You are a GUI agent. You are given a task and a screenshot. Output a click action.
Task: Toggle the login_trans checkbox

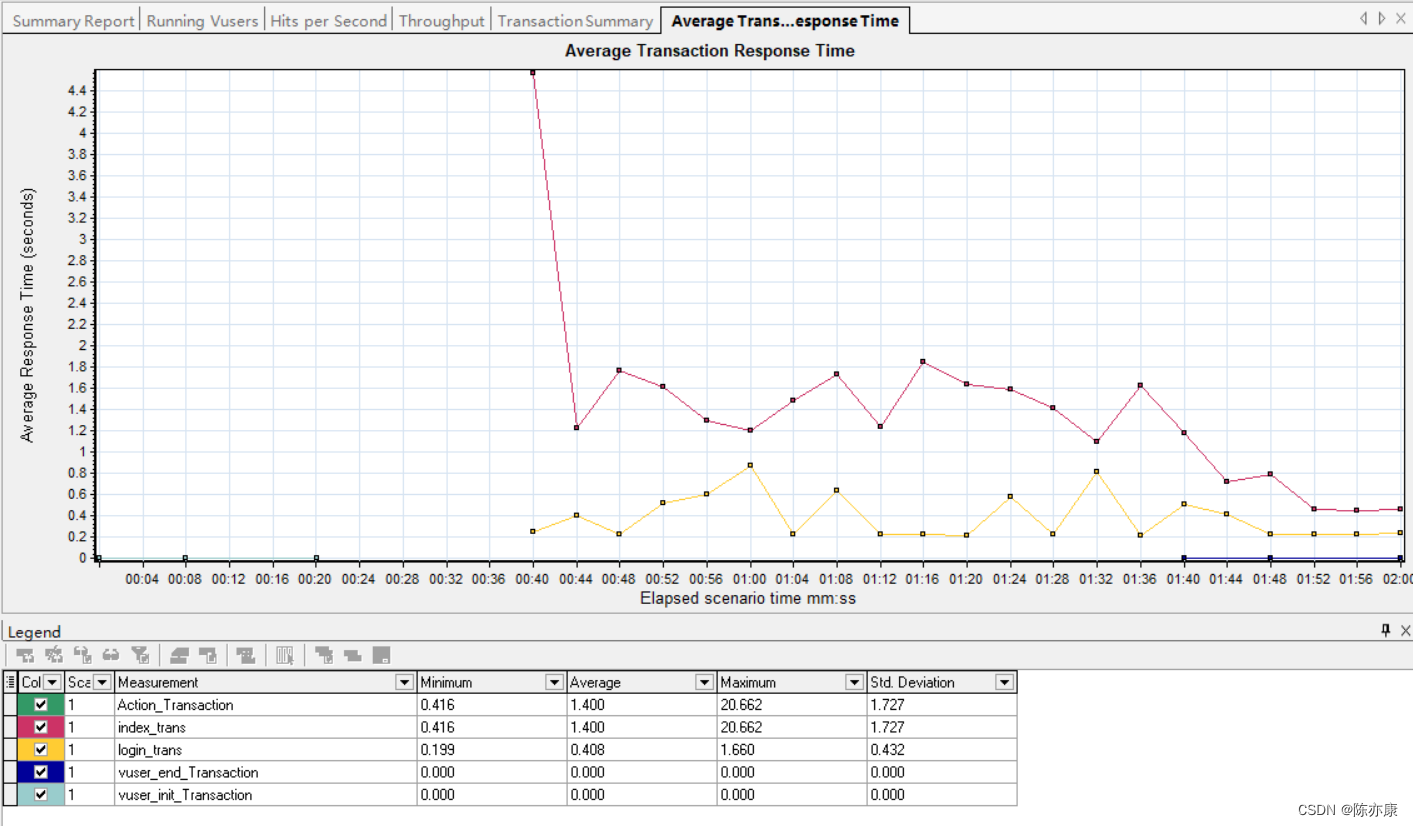(41, 750)
